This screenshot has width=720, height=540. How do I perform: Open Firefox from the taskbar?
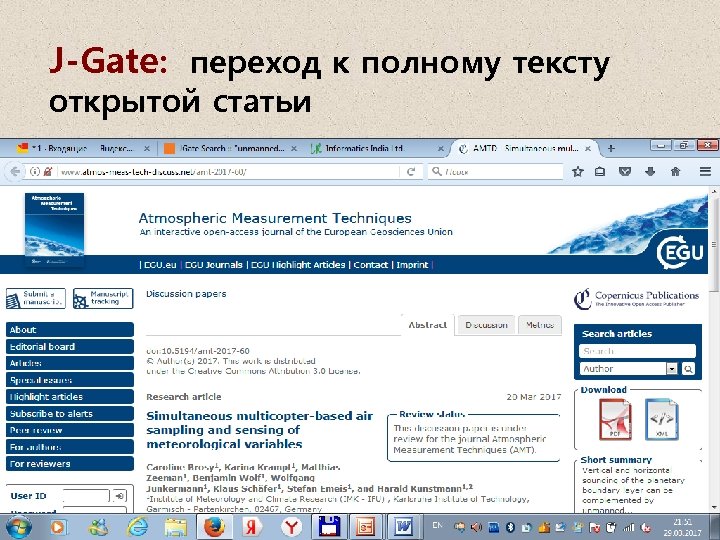point(214,527)
